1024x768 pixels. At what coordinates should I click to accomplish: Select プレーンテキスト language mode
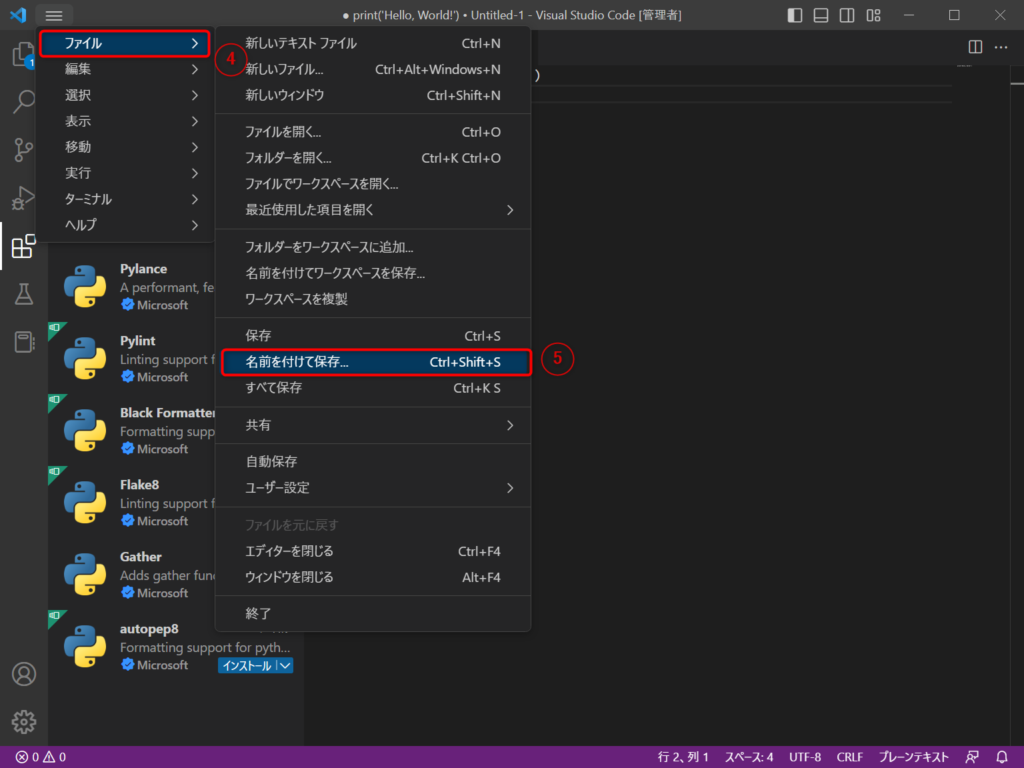(x=913, y=757)
